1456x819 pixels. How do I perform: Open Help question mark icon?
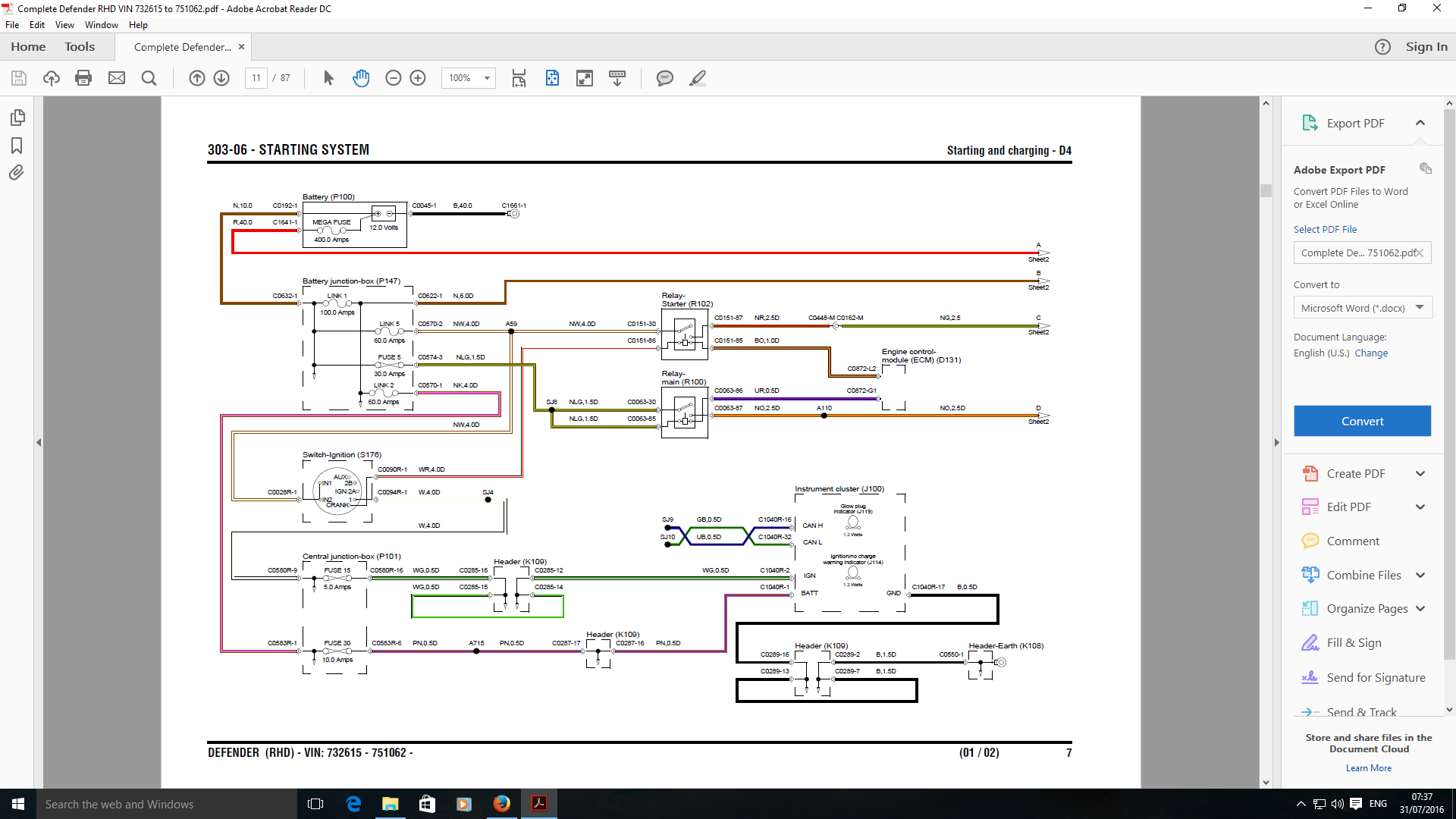click(1382, 47)
